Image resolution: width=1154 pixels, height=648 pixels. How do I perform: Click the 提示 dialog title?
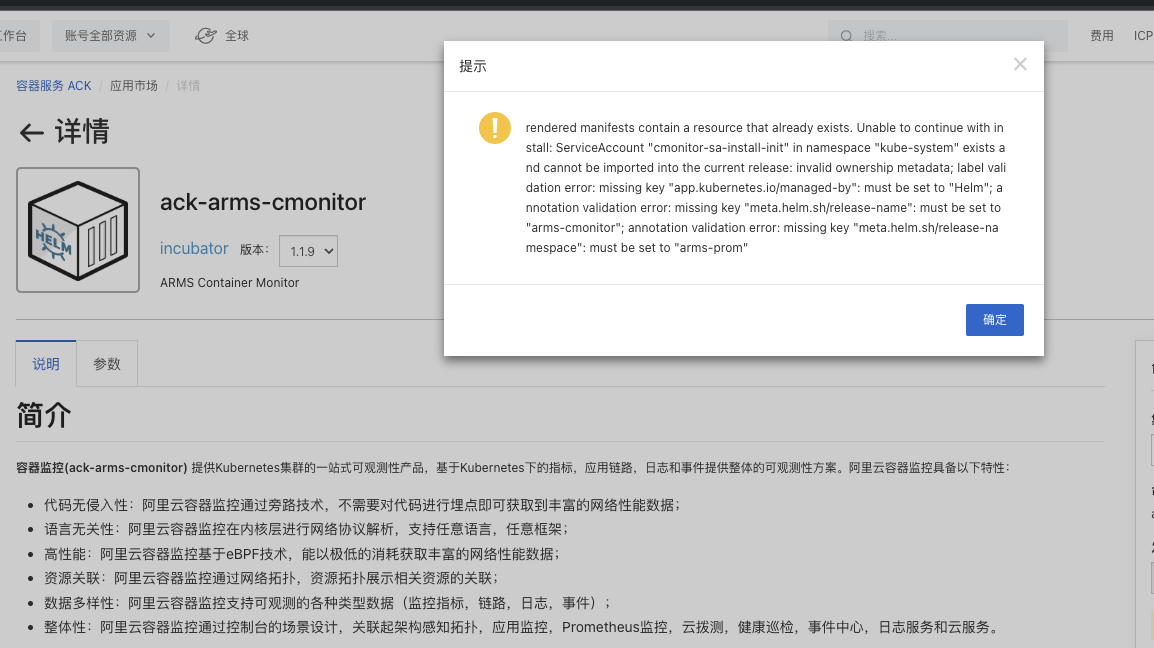tap(472, 66)
